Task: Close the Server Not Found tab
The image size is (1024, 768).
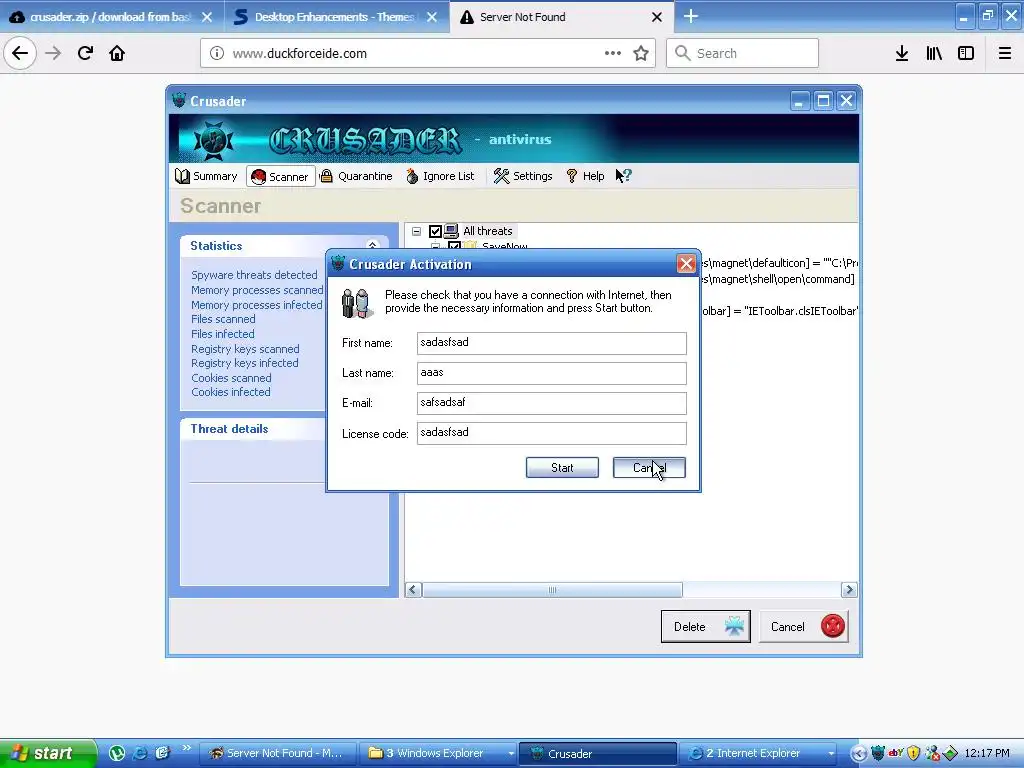Action: [x=657, y=17]
